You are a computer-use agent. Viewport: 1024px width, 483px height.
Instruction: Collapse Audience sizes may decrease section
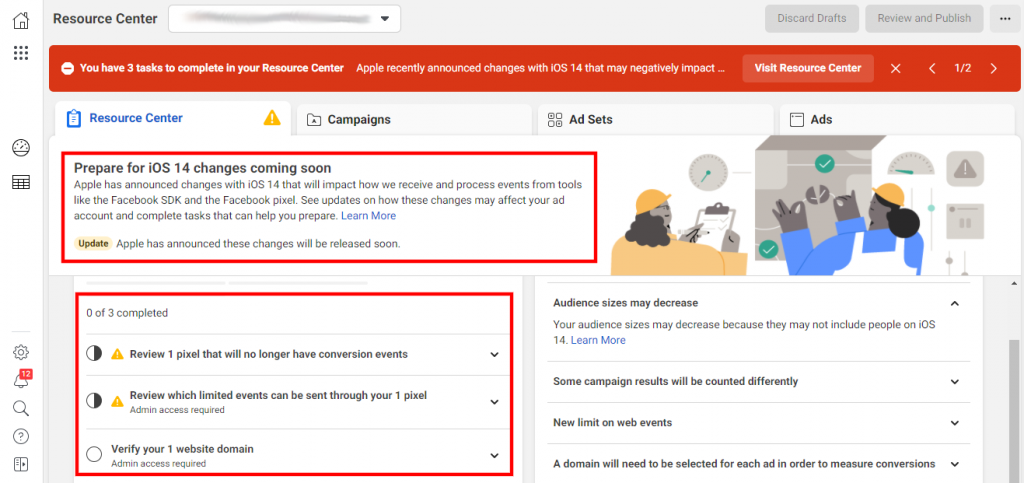click(954, 303)
